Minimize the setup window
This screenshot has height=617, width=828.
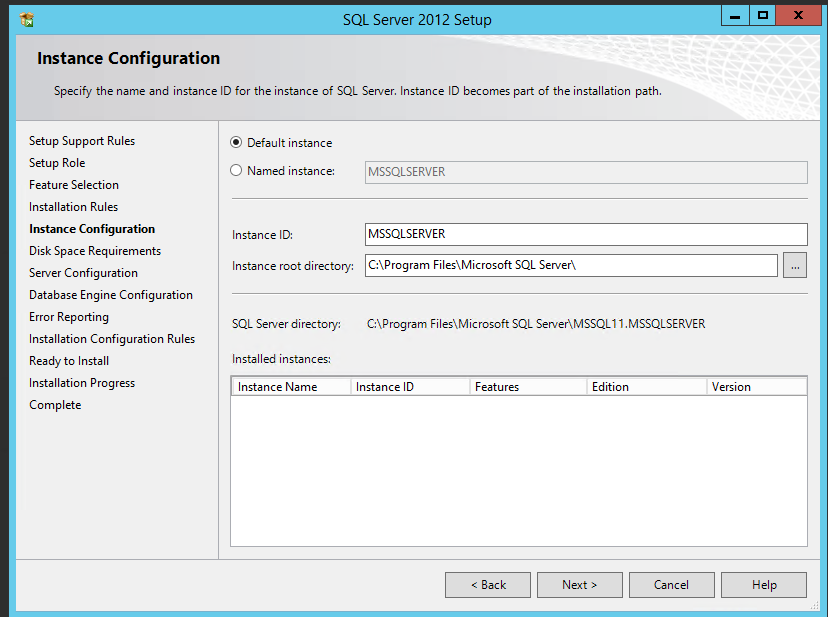pos(735,16)
